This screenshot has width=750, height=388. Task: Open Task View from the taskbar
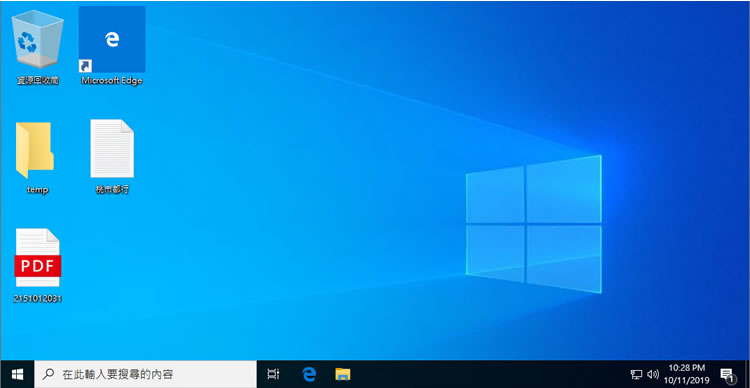[x=273, y=374]
